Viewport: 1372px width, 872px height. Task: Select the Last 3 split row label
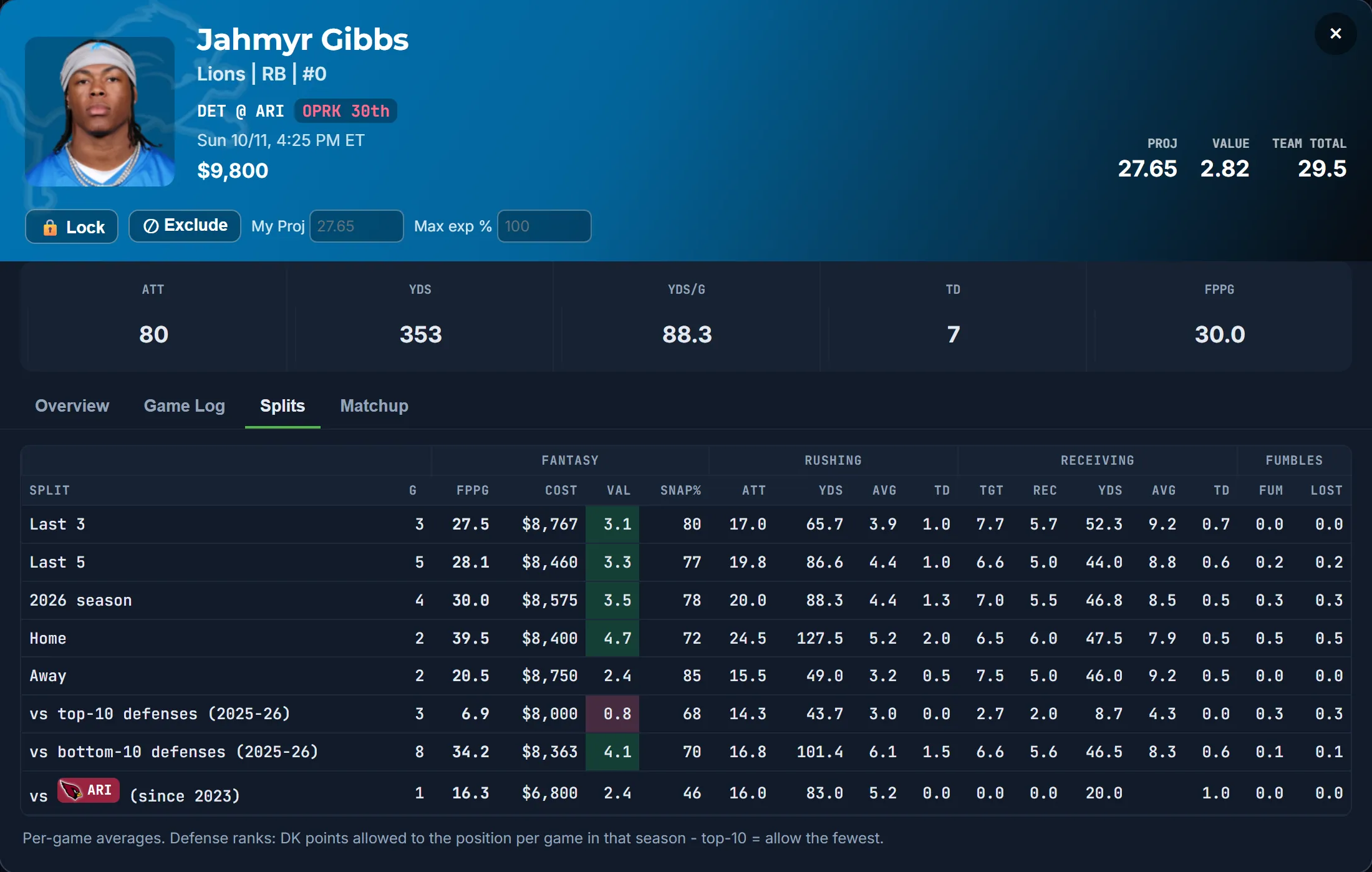click(57, 525)
